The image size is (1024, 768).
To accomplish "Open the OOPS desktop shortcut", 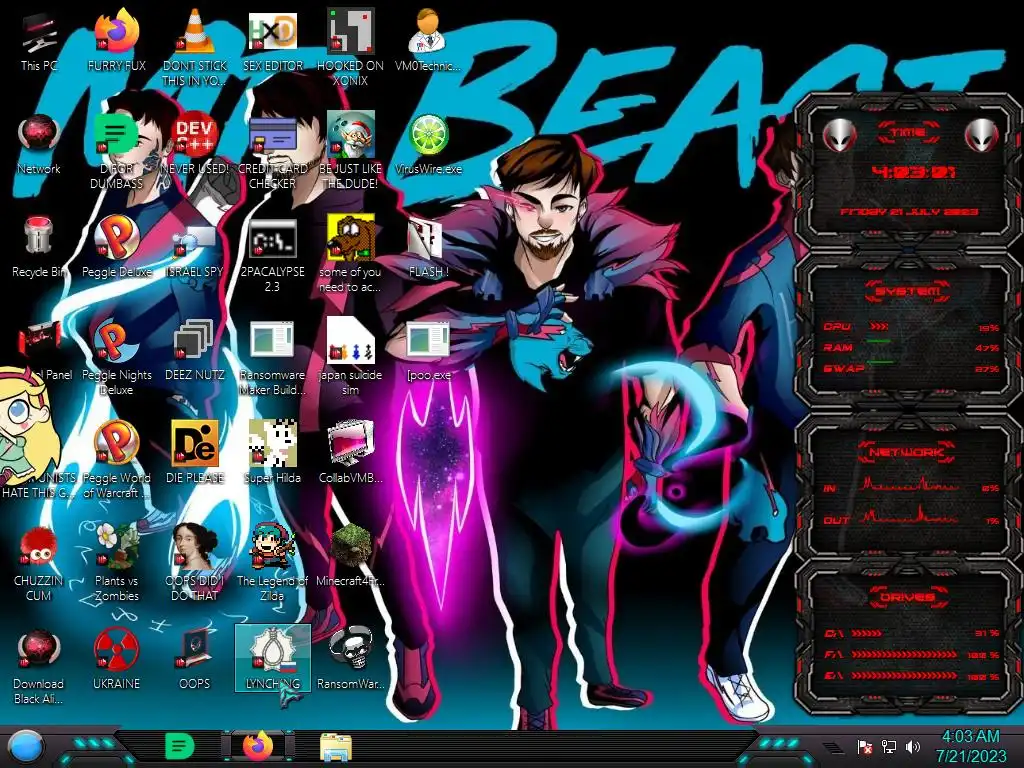I will tap(195, 660).
